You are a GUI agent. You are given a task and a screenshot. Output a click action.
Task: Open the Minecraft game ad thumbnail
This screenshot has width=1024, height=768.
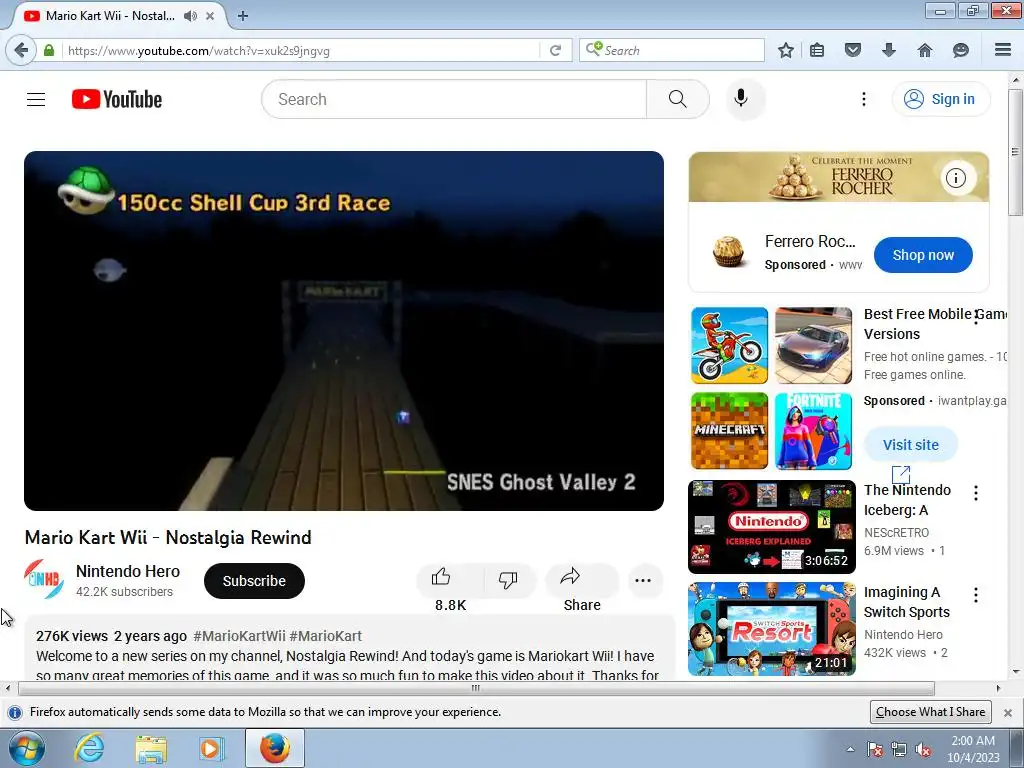click(x=729, y=431)
